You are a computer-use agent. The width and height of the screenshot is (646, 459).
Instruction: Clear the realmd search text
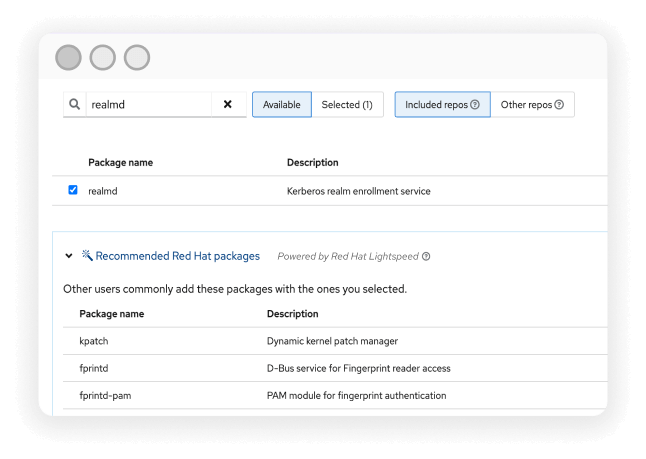[228, 104]
